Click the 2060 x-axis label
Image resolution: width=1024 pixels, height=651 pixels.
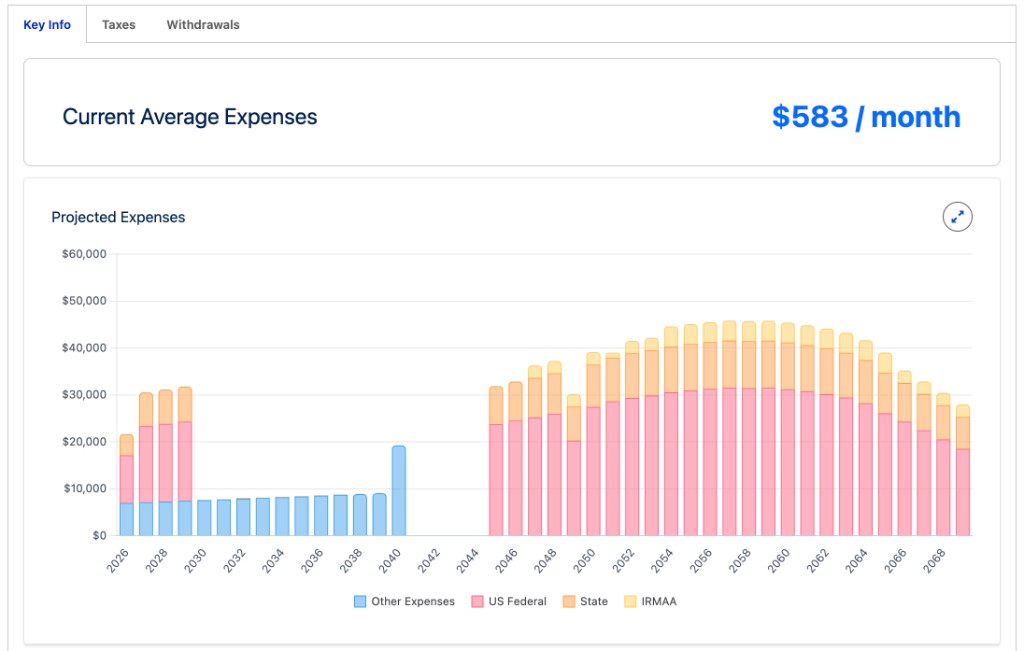coord(778,561)
